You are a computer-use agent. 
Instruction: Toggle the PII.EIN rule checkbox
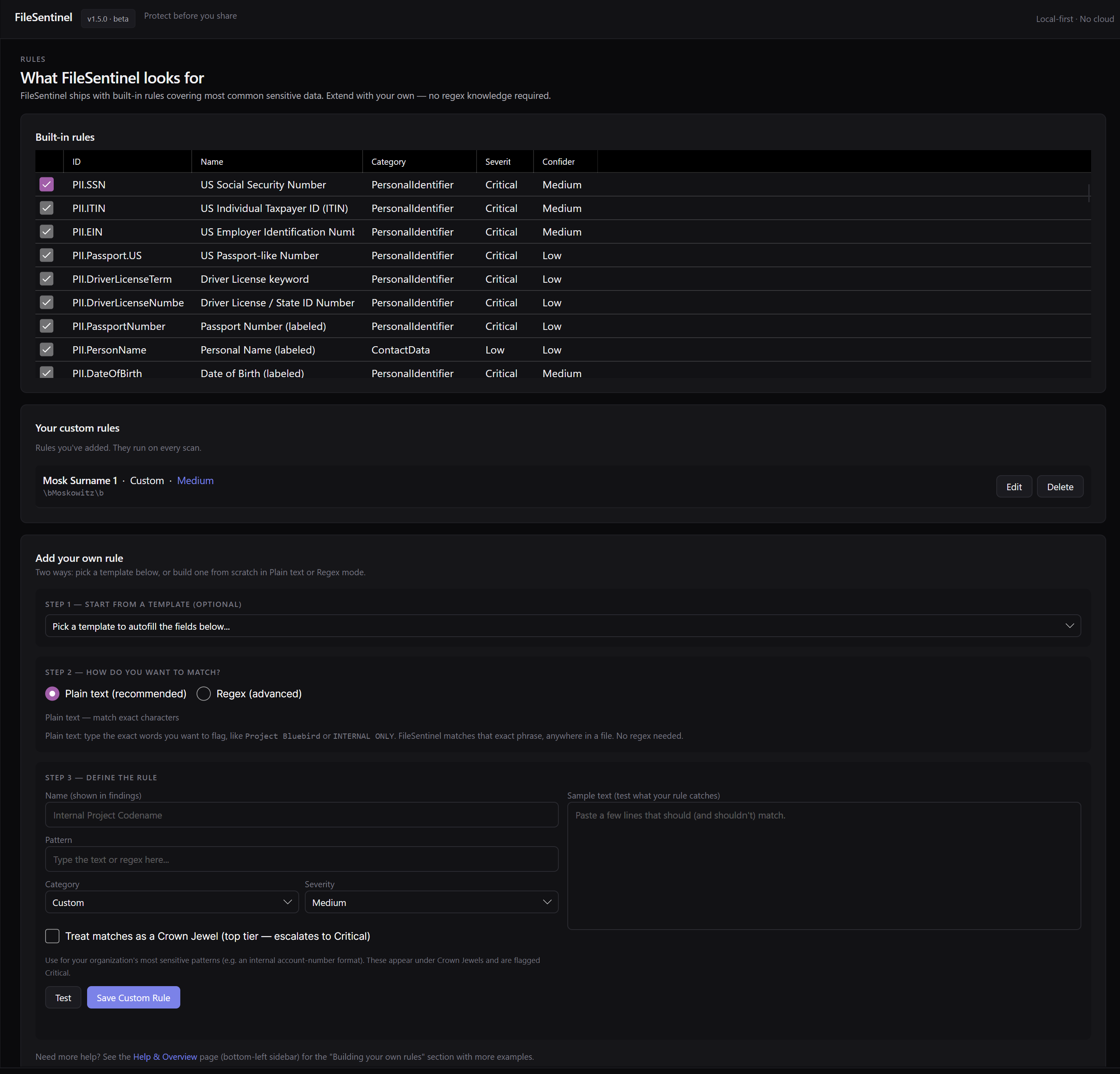46,231
